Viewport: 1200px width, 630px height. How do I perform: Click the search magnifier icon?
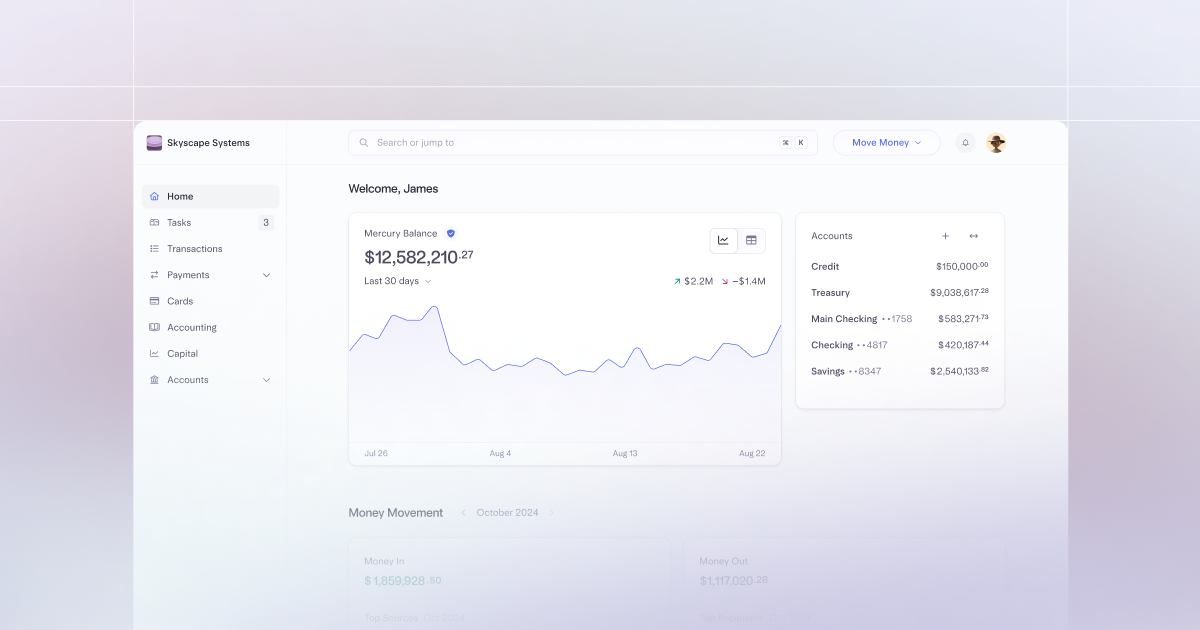(364, 143)
